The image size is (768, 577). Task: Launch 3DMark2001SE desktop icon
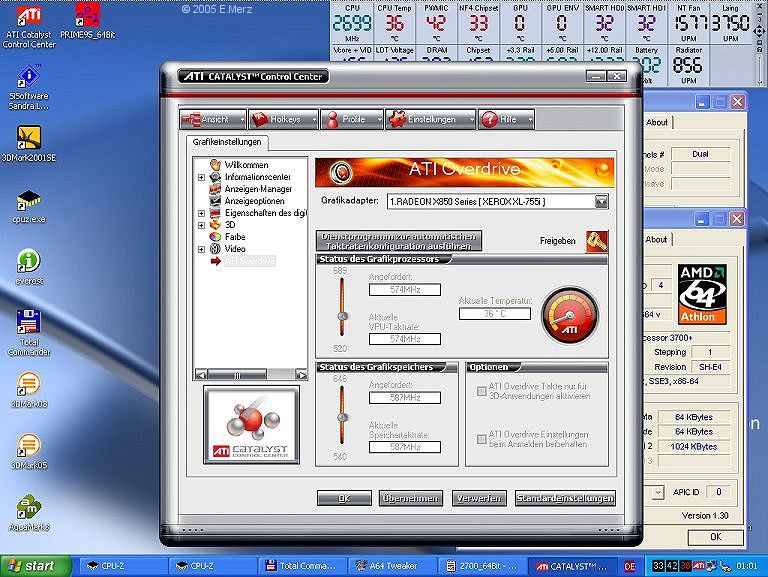29,144
